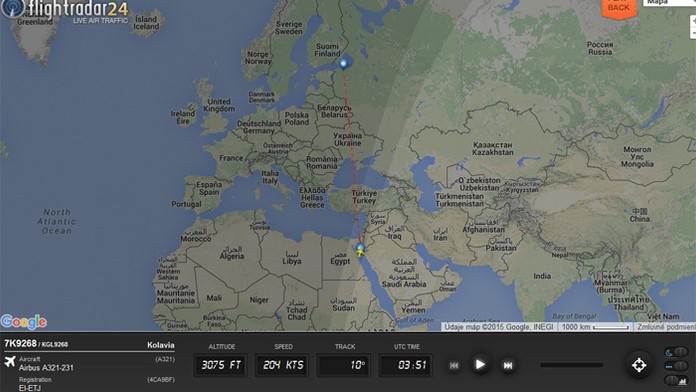Click flight number 7K9268
The width and height of the screenshot is (696, 392).
point(20,343)
